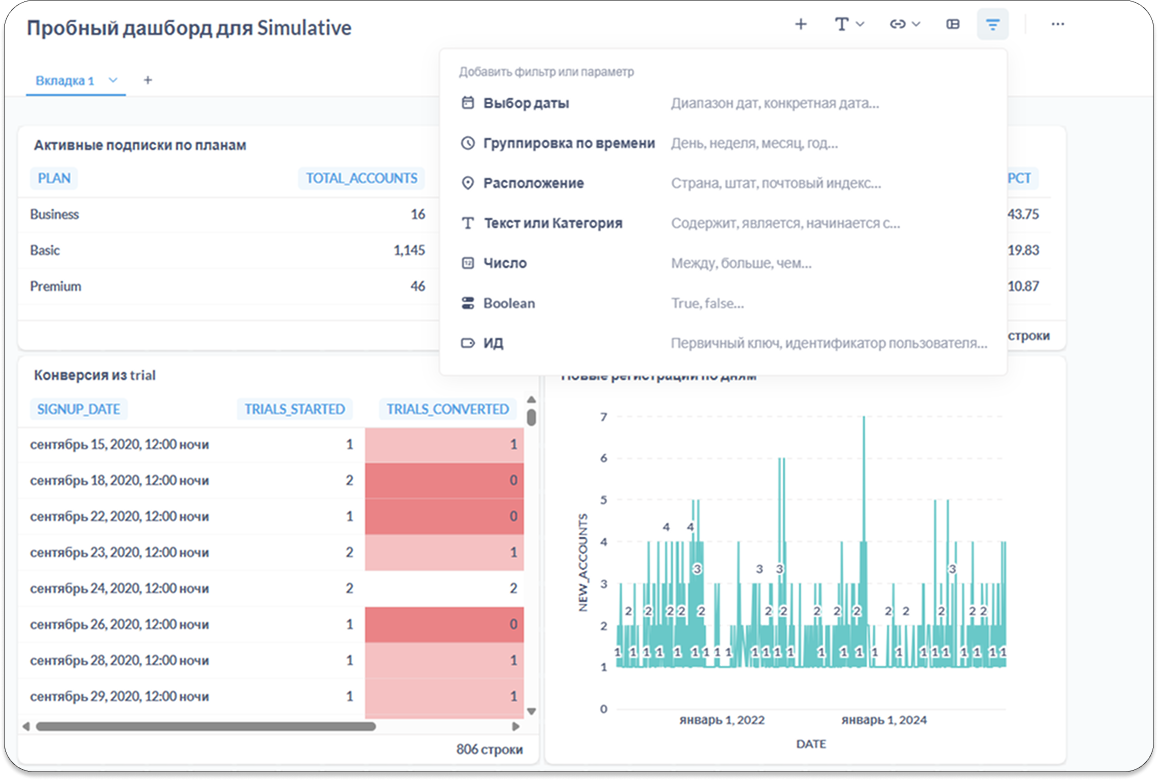Select the Число filter option
This screenshot has width=1158, height=780.
coord(505,263)
